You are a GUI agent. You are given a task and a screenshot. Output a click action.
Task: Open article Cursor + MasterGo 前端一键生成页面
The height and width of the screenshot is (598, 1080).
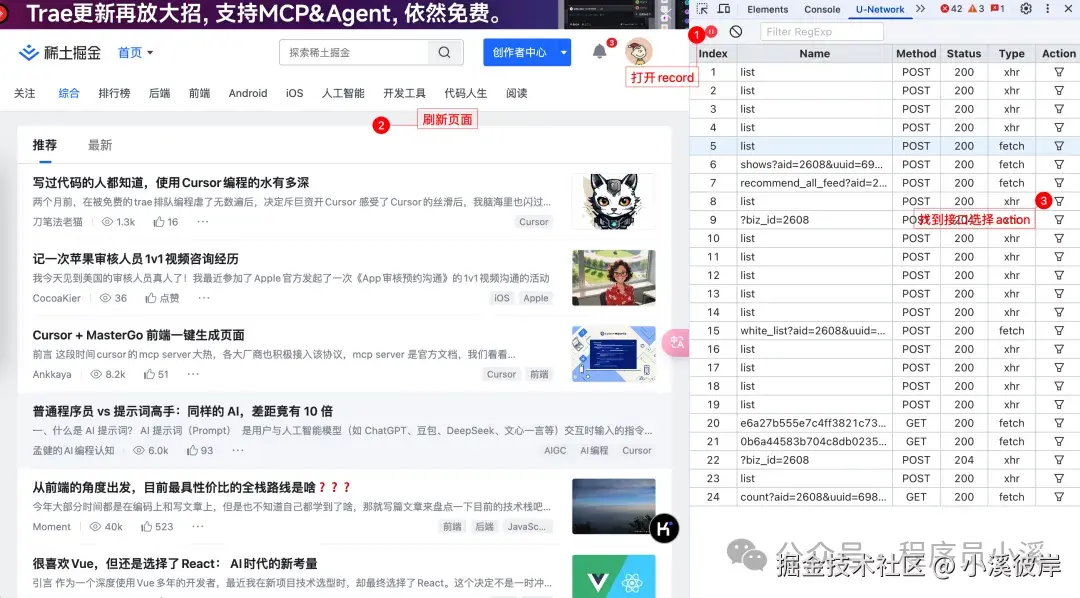[x=138, y=336]
